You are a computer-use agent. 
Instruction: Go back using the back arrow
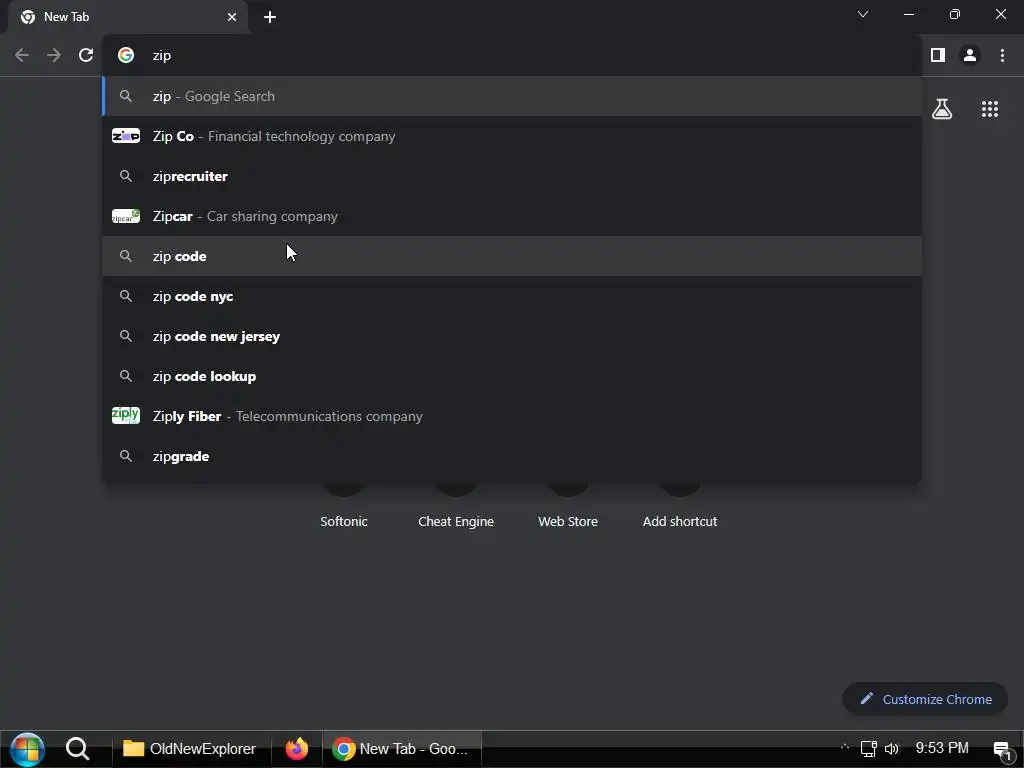[22, 56]
